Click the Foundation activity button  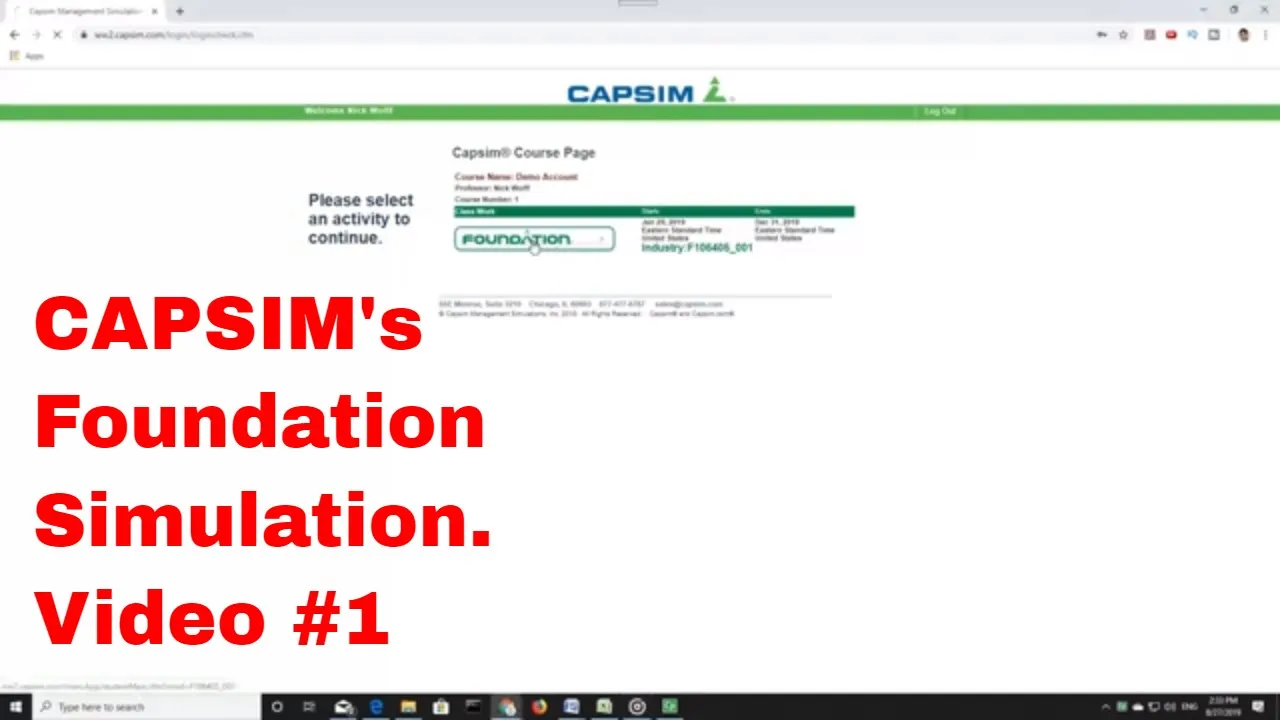click(x=534, y=239)
